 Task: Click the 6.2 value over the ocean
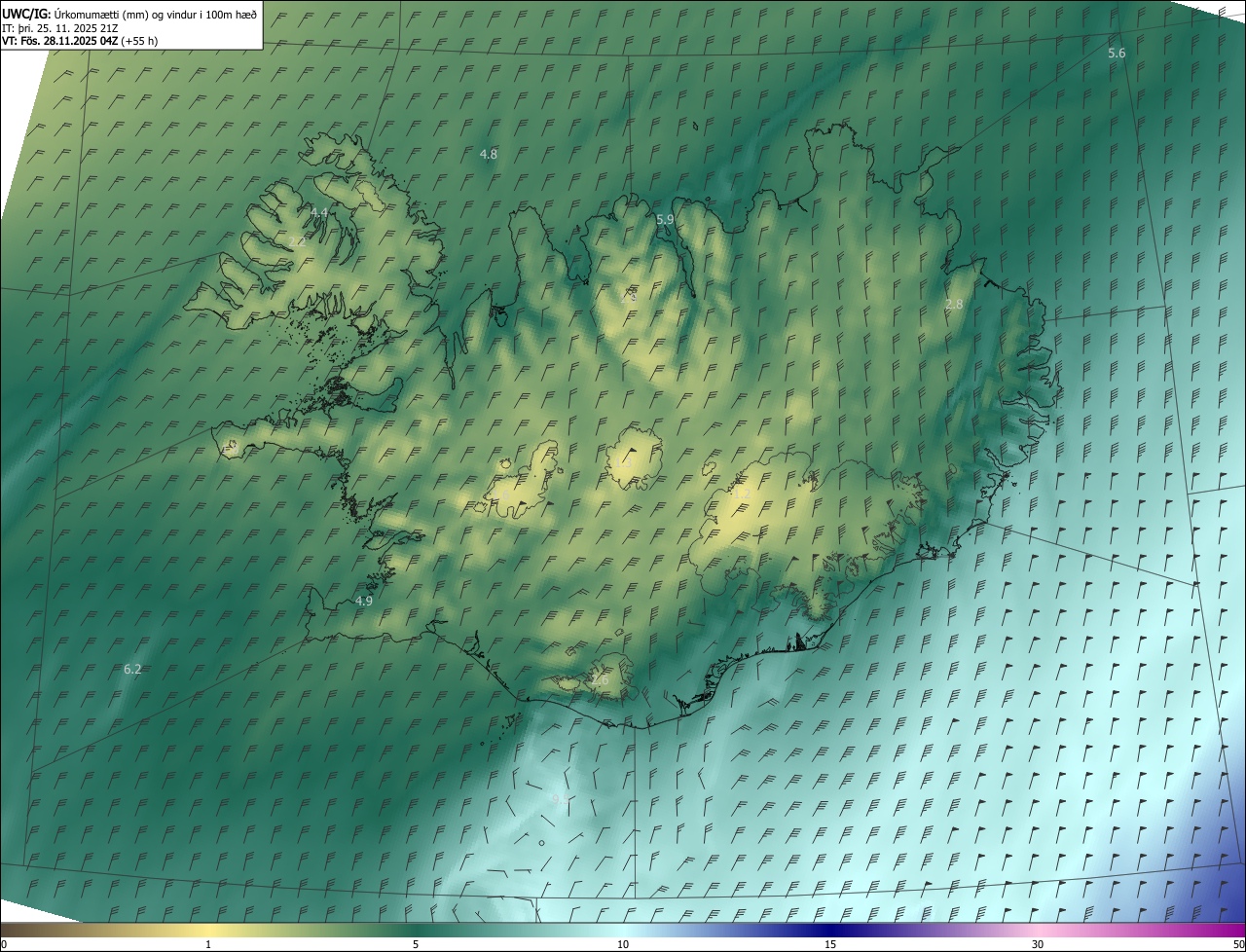click(x=132, y=670)
